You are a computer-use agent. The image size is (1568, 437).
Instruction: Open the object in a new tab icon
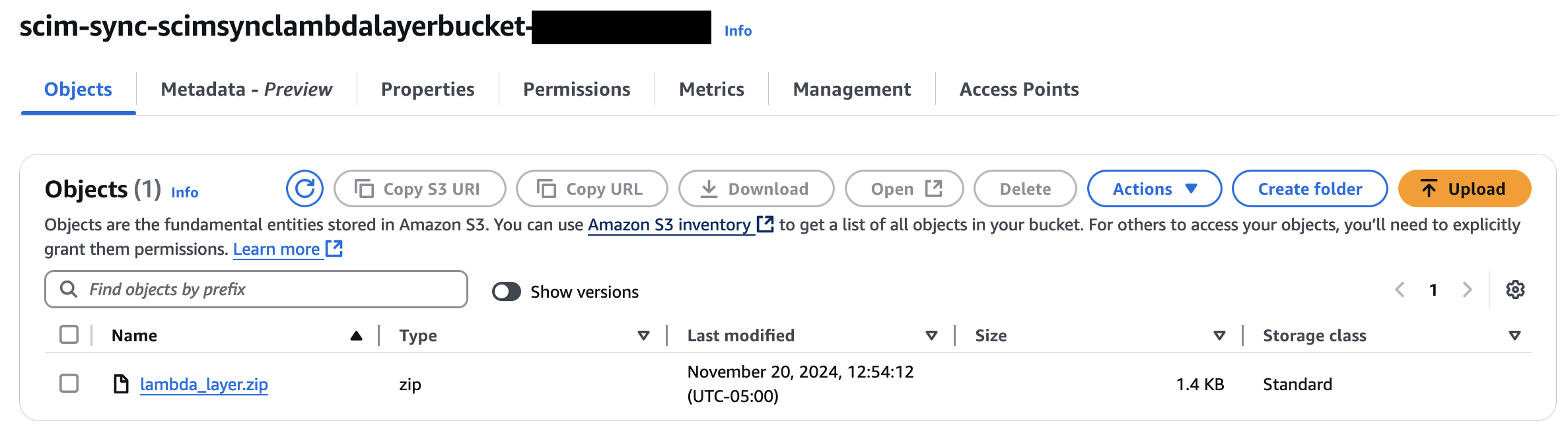(933, 187)
